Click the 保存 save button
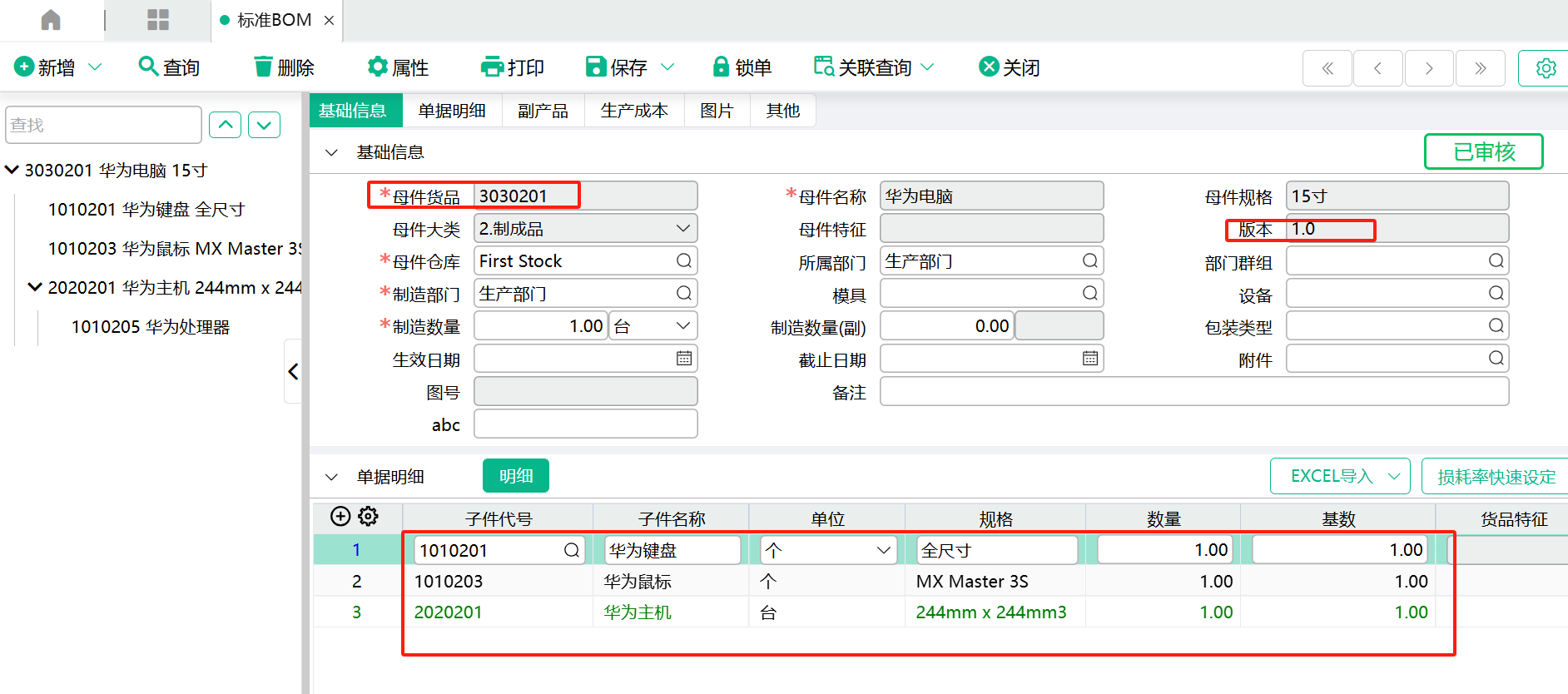The height and width of the screenshot is (694, 1568). [617, 67]
